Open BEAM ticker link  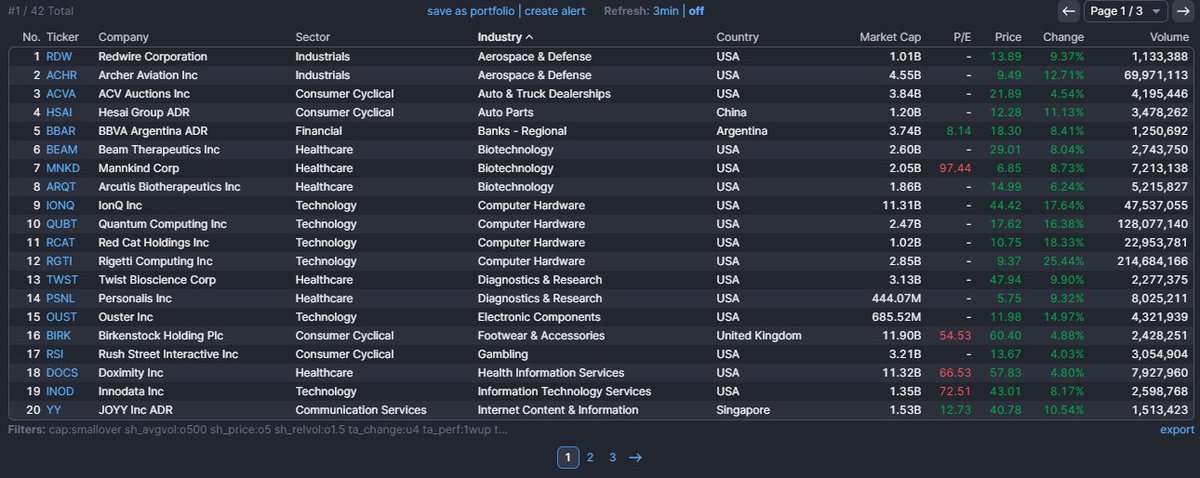point(62,149)
